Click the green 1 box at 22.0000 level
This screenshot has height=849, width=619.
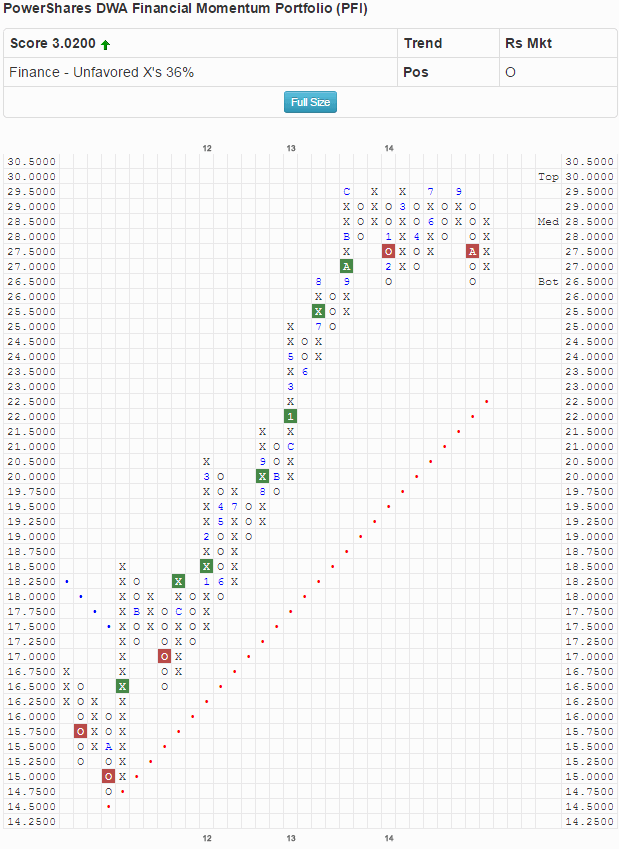click(290, 416)
